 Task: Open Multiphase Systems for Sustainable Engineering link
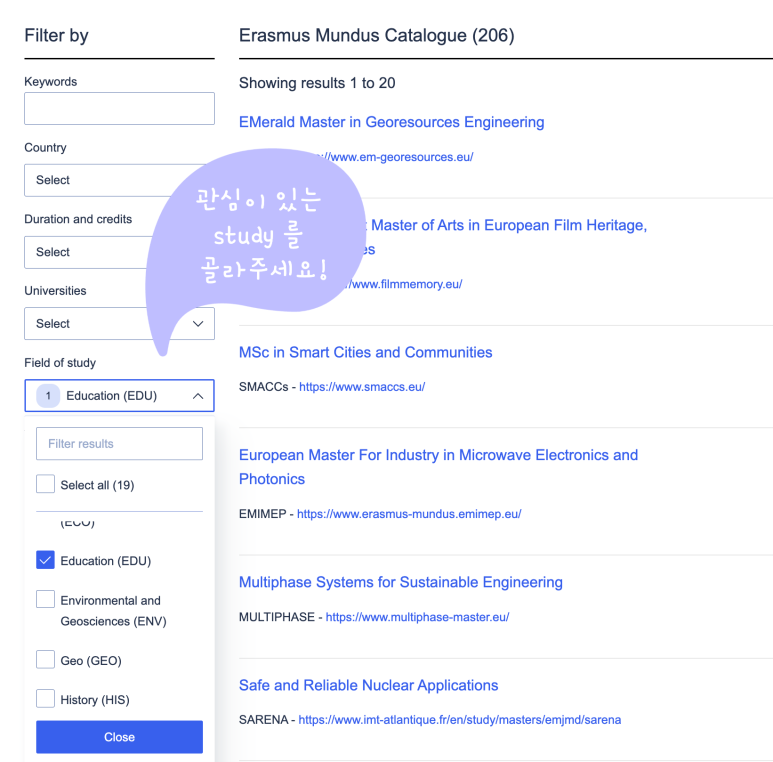coord(401,582)
